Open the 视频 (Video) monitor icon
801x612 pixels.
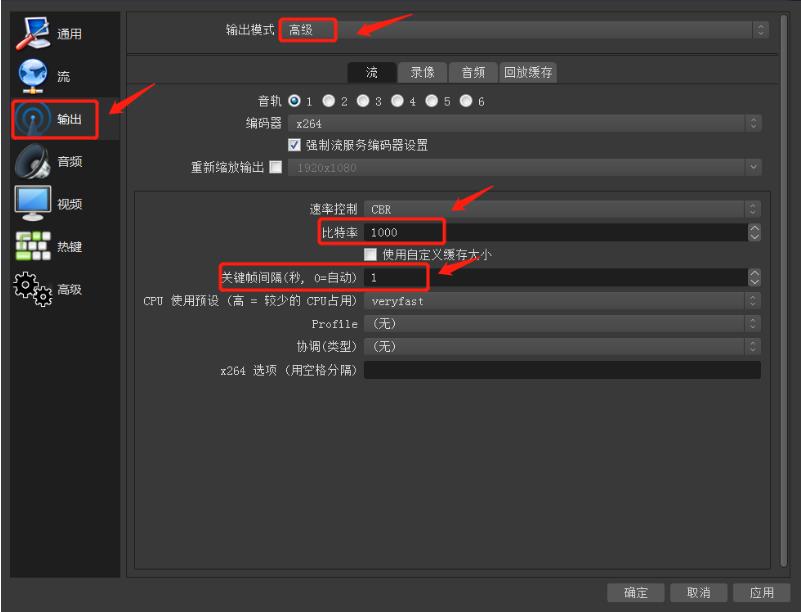pyautogui.click(x=33, y=203)
